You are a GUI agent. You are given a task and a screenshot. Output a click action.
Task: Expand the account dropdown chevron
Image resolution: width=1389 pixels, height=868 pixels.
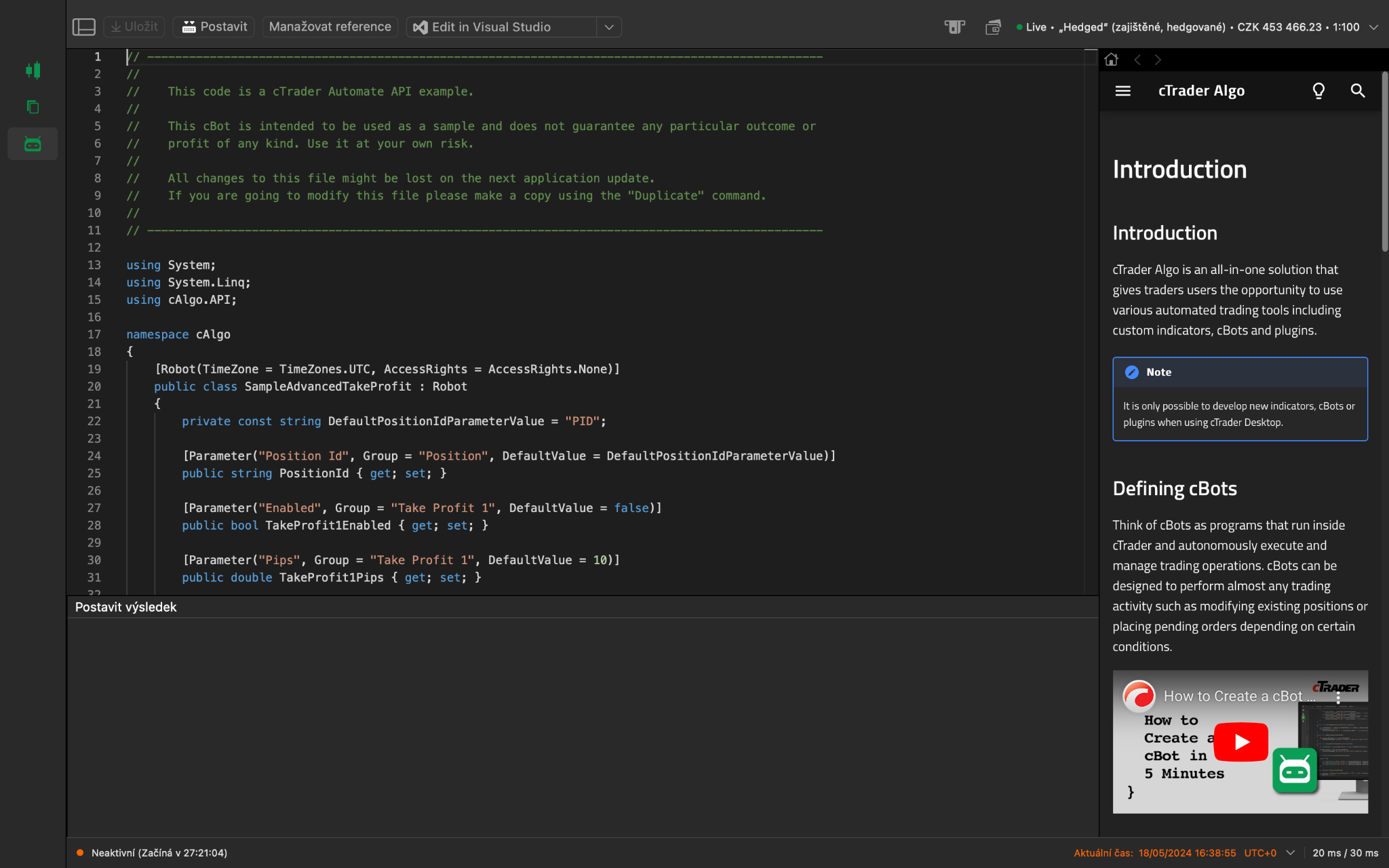pos(1373,27)
